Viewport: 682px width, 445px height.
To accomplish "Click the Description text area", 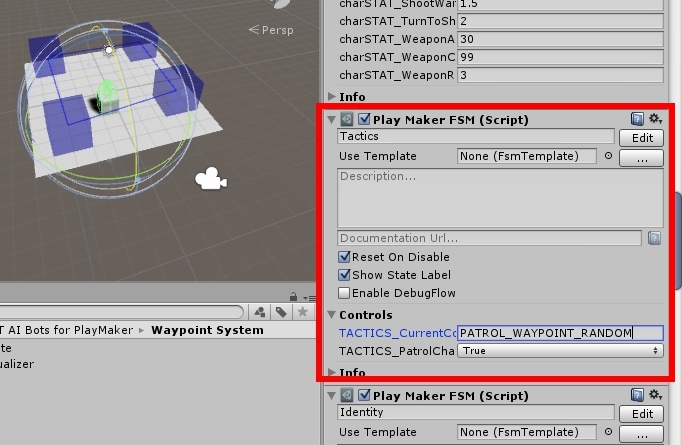I will click(500, 198).
